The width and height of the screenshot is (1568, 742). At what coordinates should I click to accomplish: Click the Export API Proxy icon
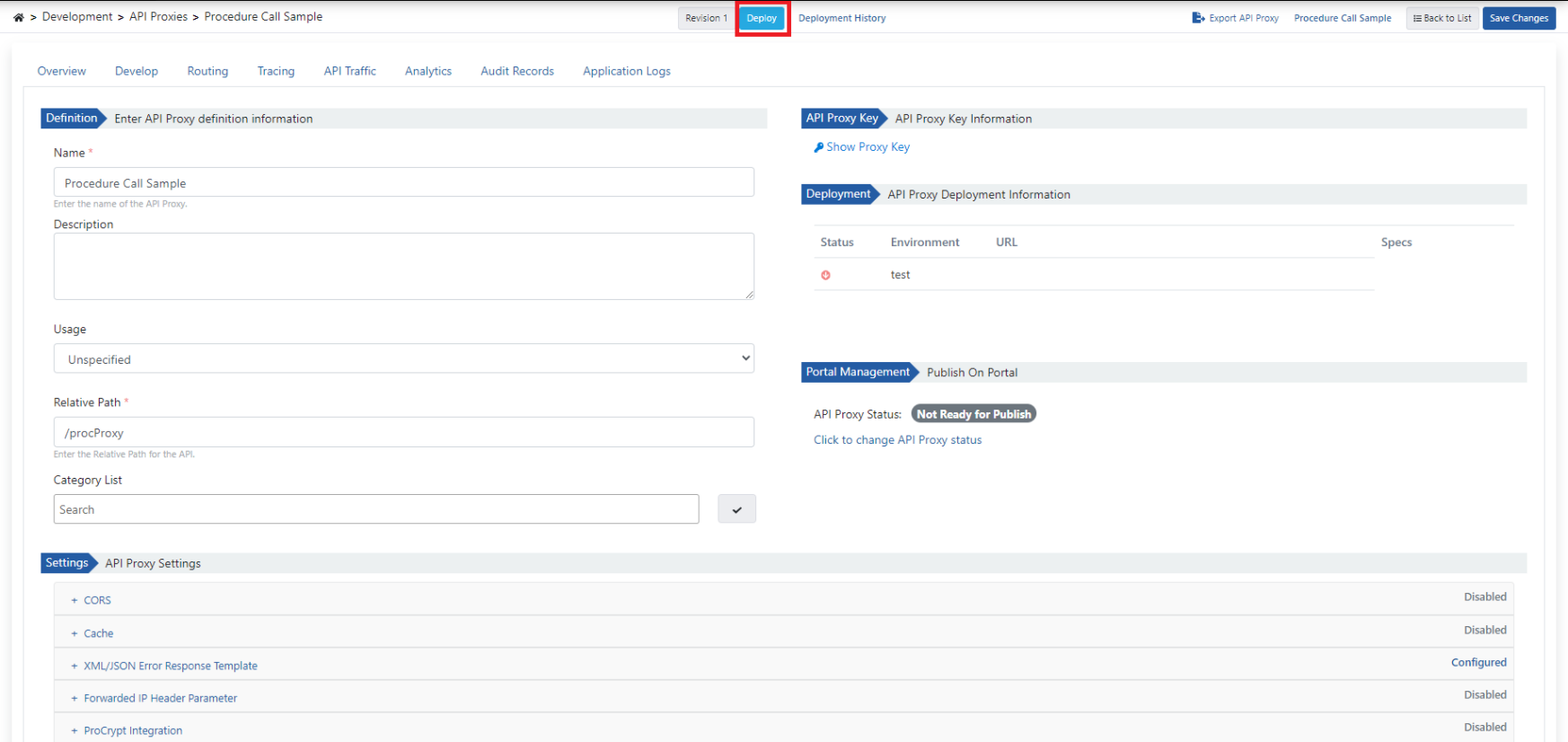click(1198, 18)
